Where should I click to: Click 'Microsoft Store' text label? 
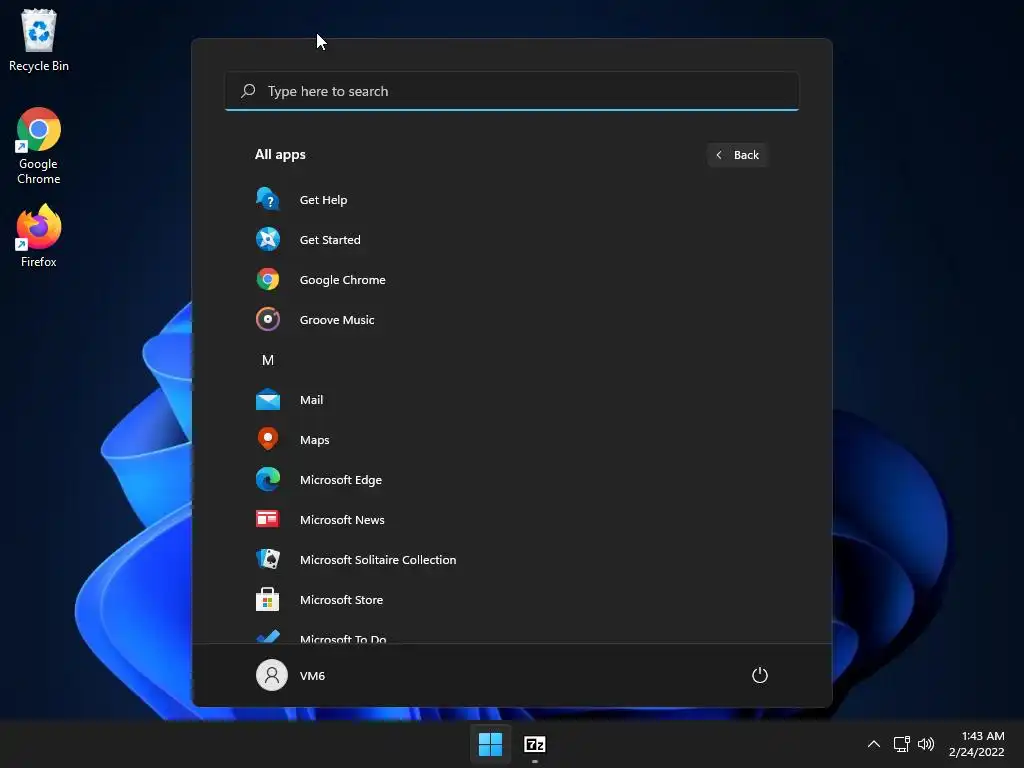[342, 600]
